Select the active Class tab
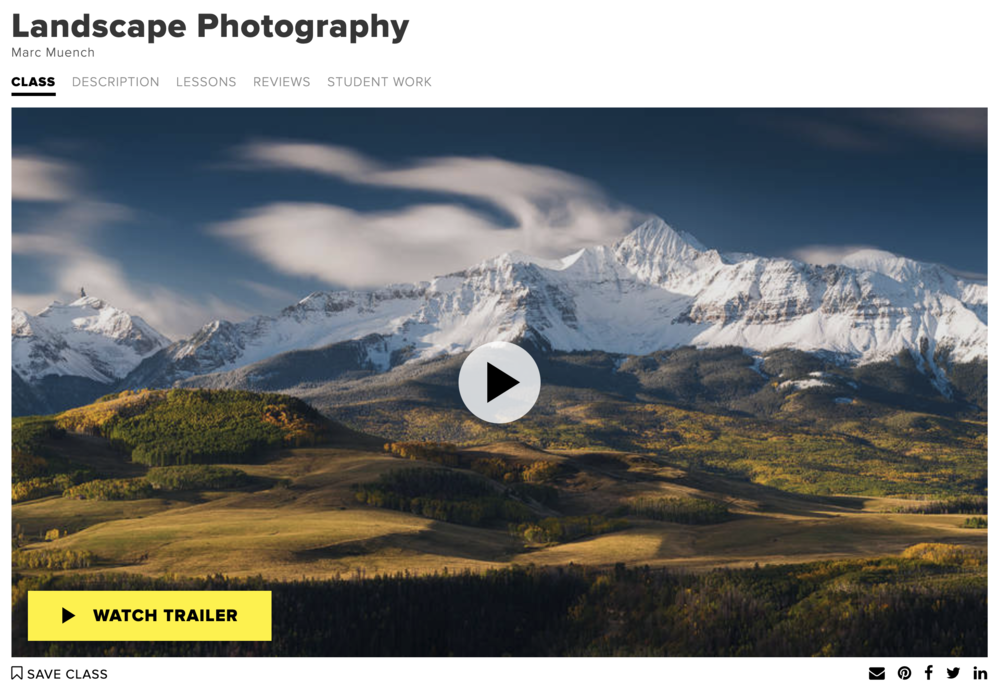Viewport: 1000px width, 695px height. (33, 82)
